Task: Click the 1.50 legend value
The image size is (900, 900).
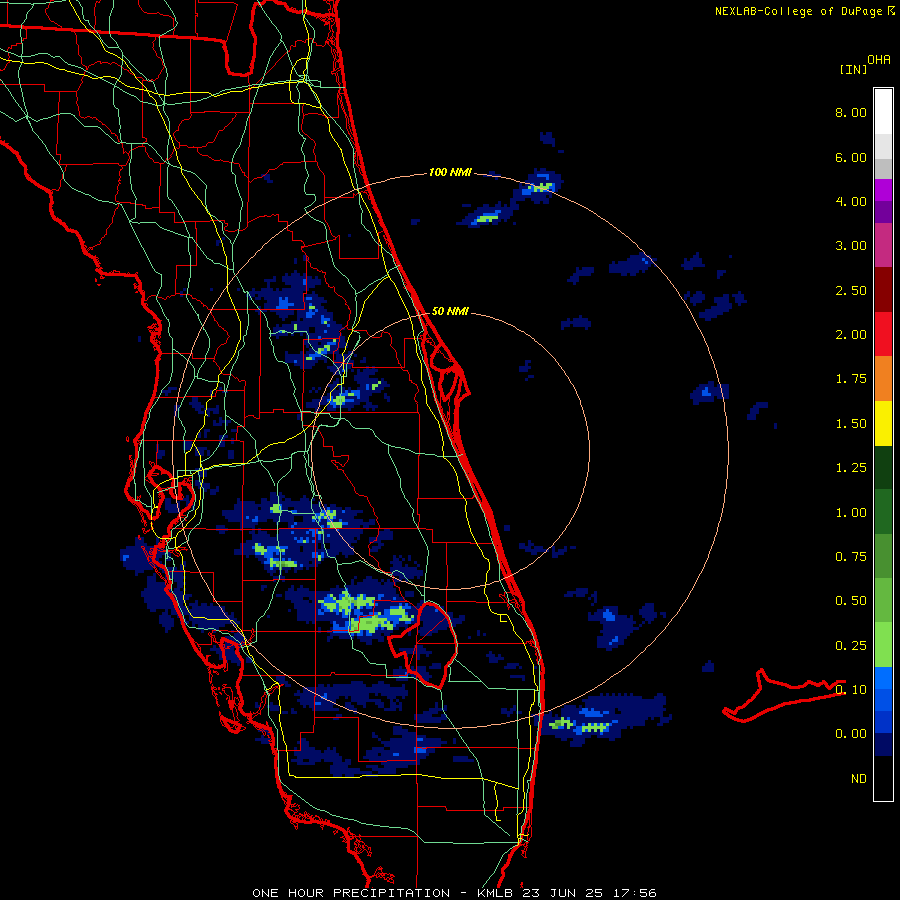Action: (851, 424)
